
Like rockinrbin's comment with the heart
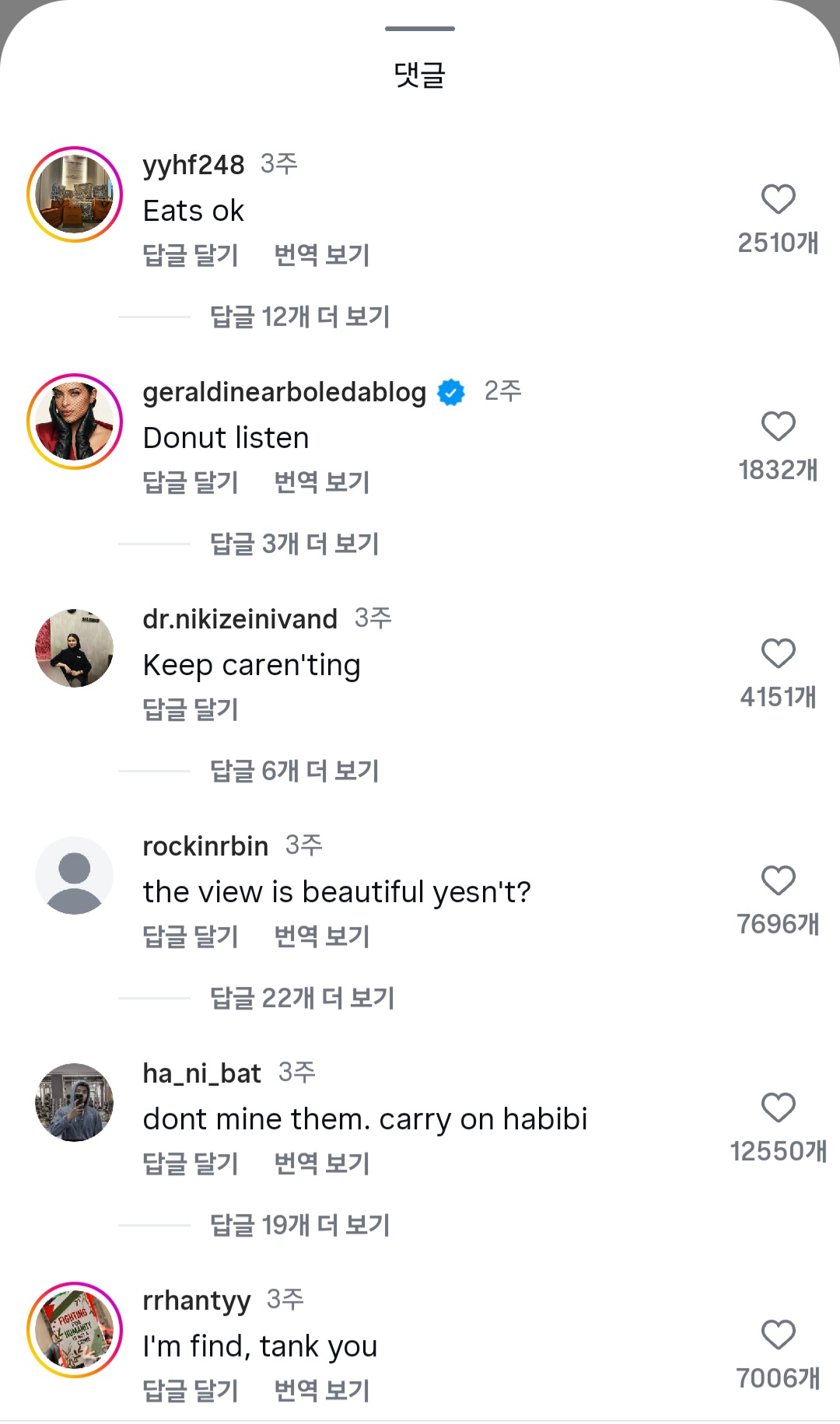pyautogui.click(x=778, y=881)
